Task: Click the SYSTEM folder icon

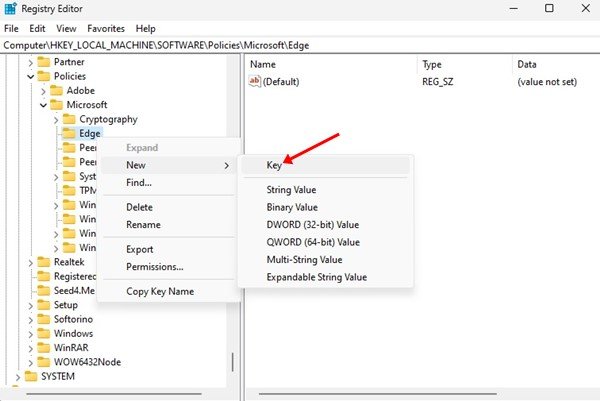Action: [x=31, y=377]
